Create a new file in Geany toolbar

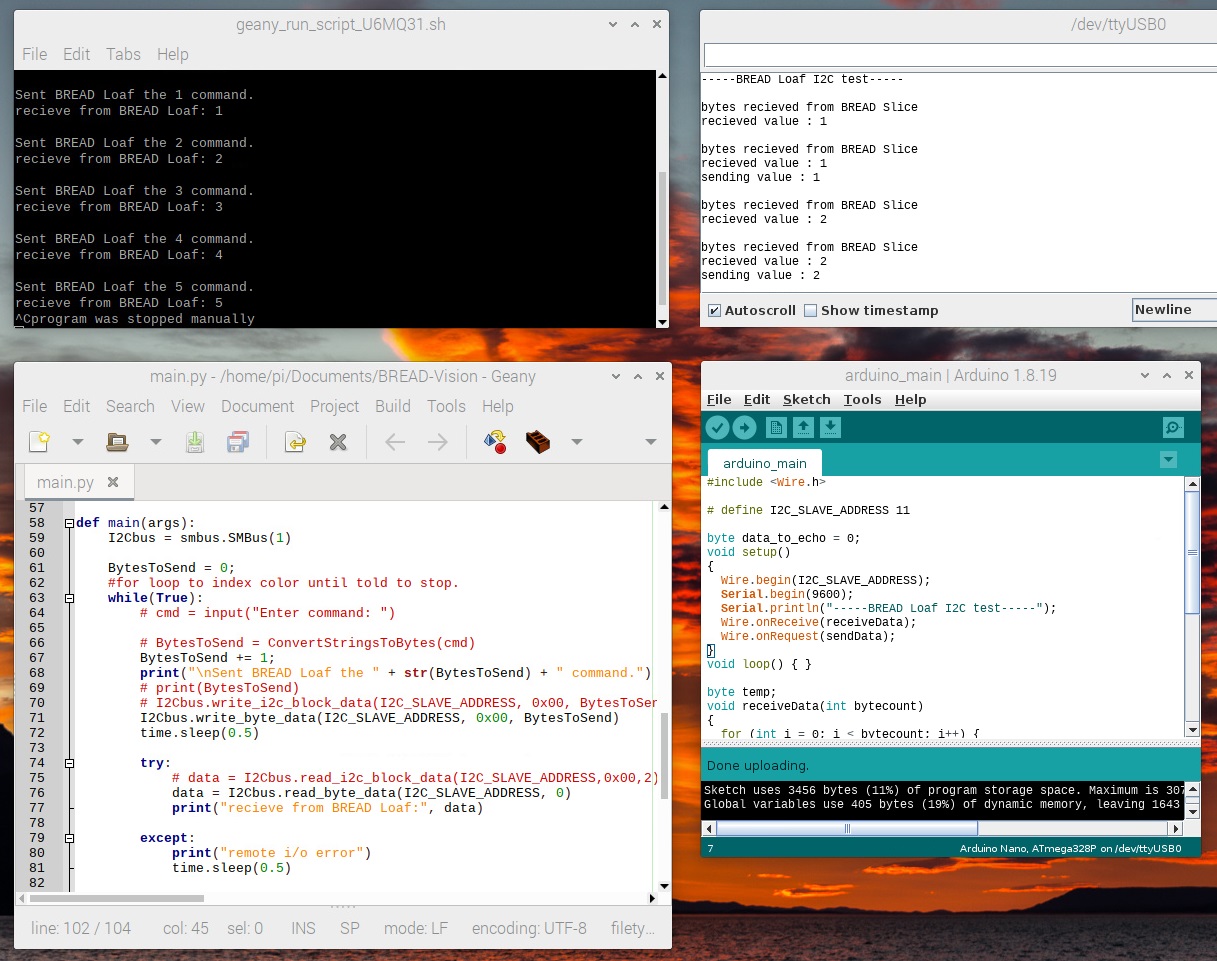tap(39, 441)
